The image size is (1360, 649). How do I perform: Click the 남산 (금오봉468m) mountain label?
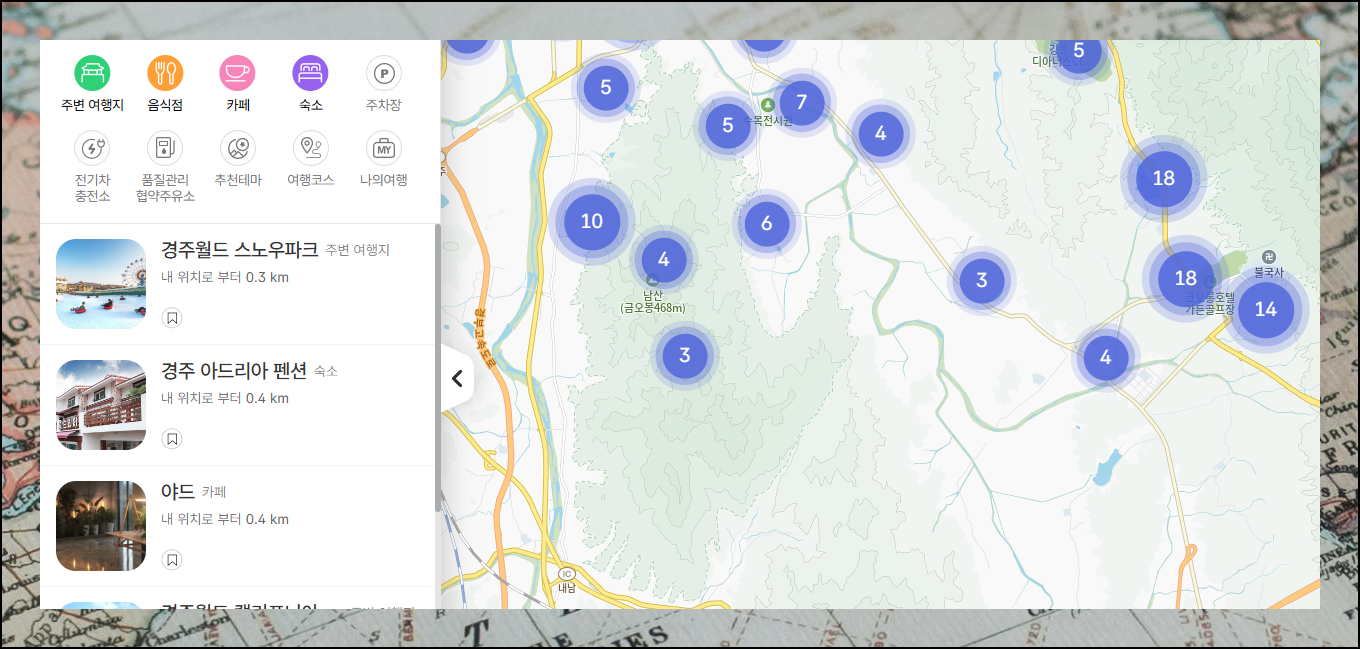653,301
